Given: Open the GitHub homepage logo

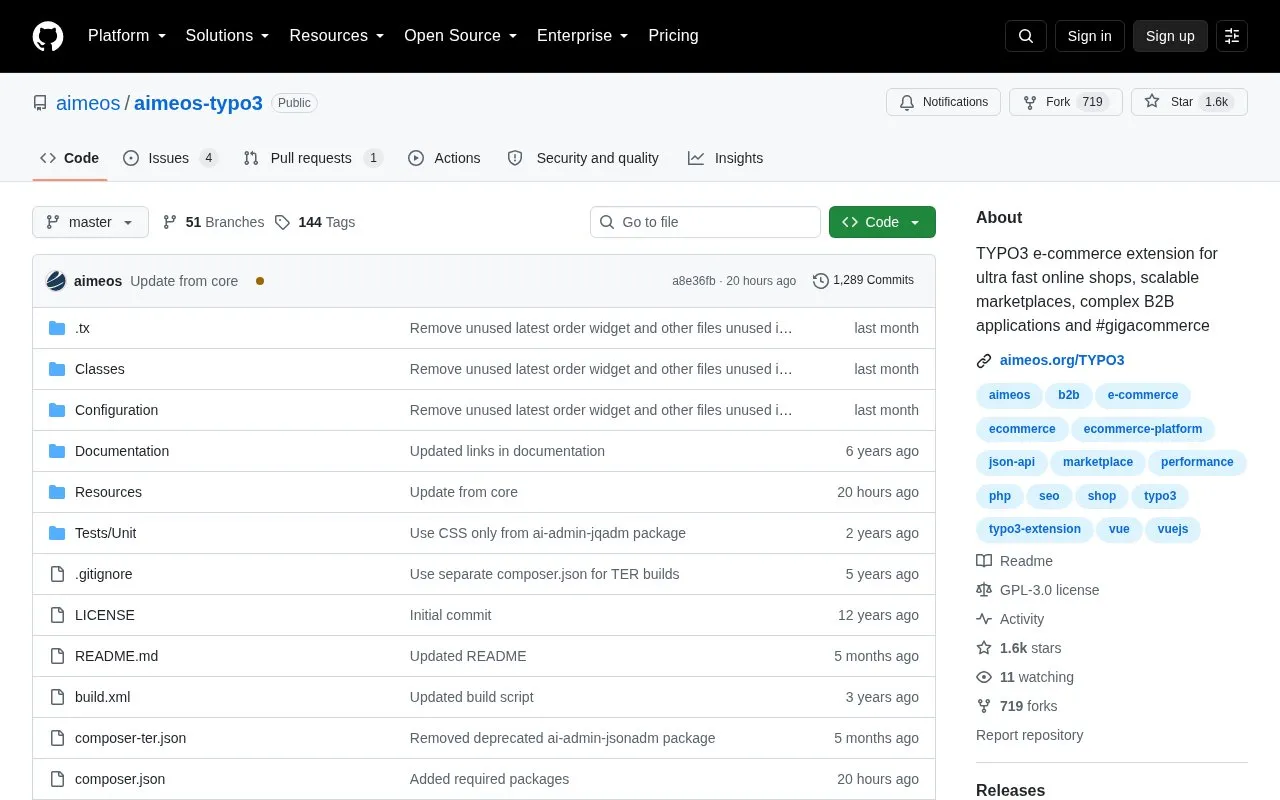Looking at the screenshot, I should [x=48, y=36].
